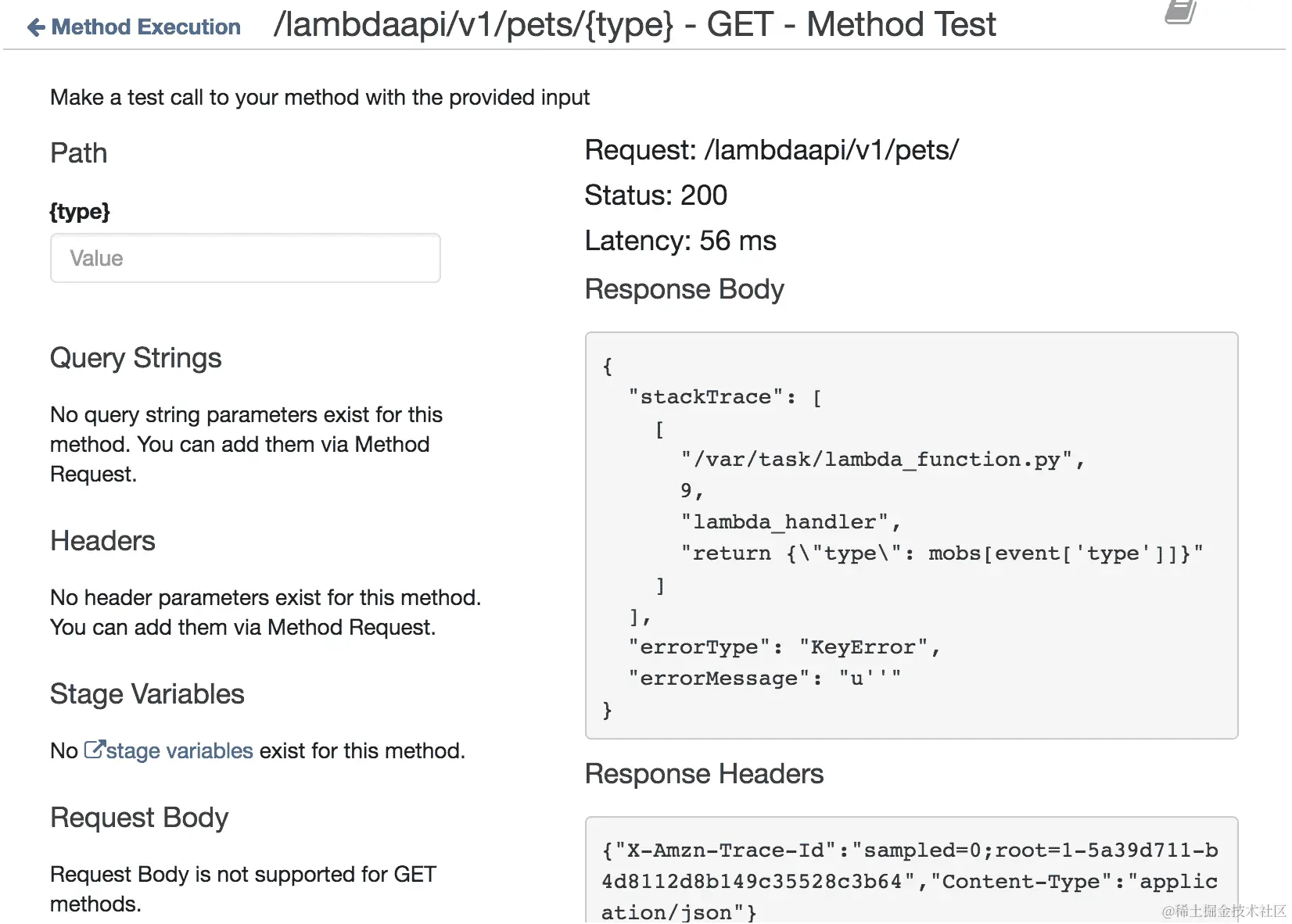Click the Latency: 56 ms text
This screenshot has height=924, width=1292.
[680, 241]
